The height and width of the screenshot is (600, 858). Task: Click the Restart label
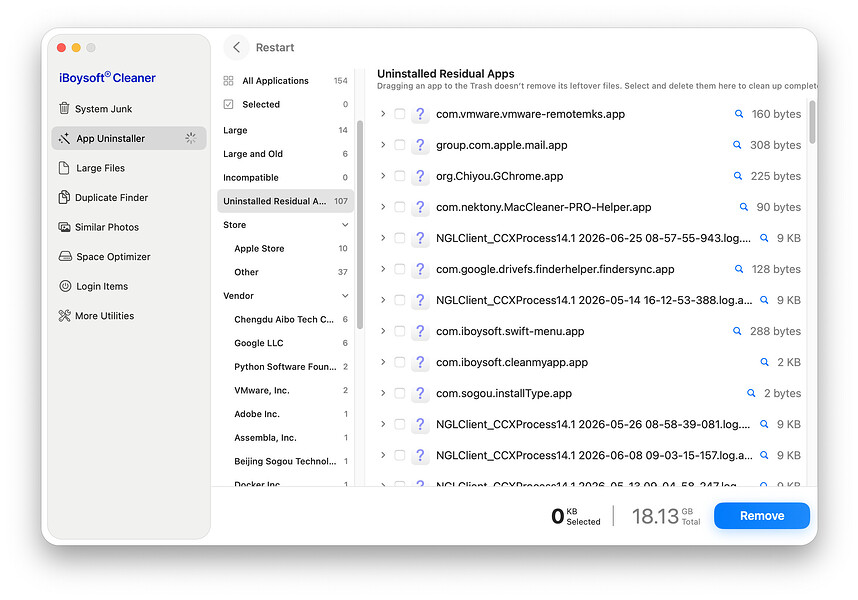click(x=275, y=48)
